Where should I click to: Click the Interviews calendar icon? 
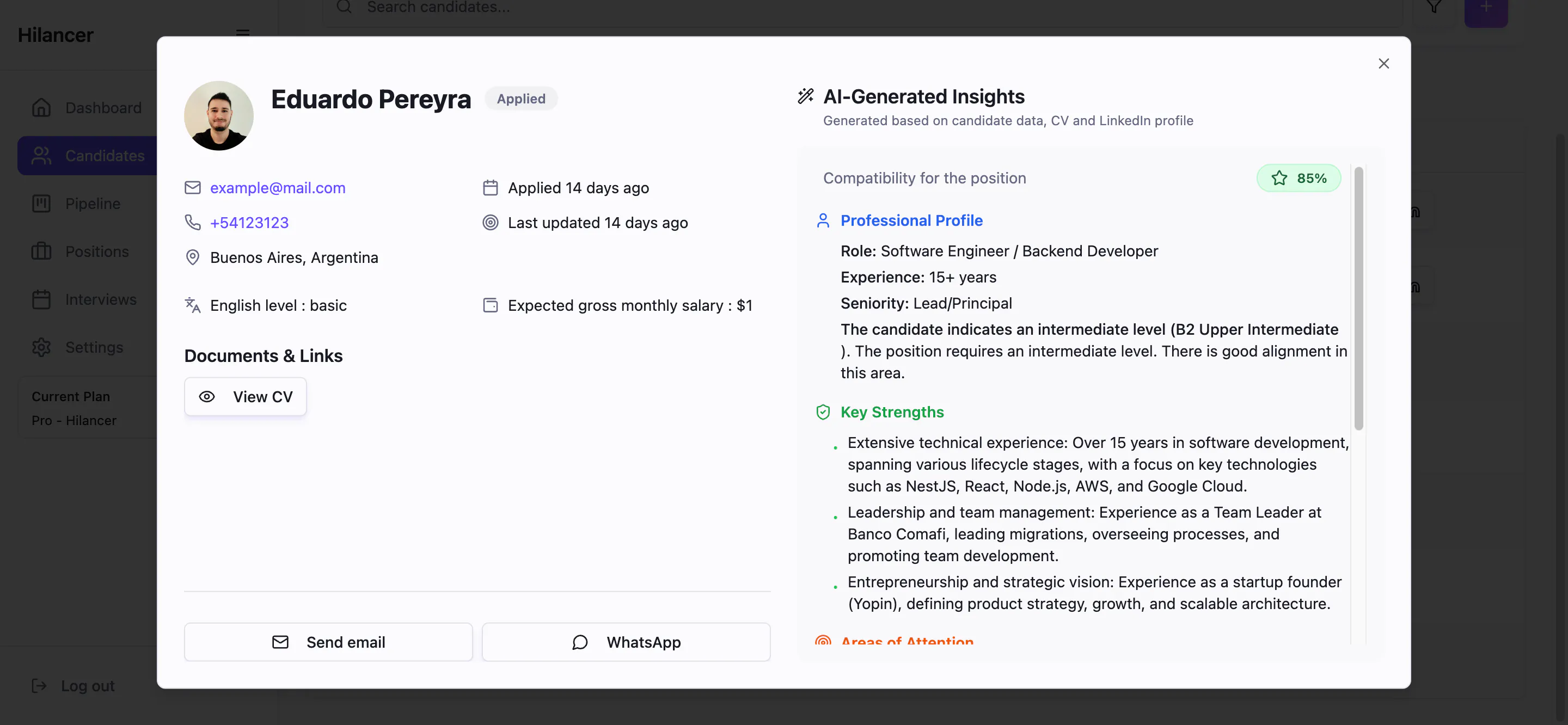[41, 299]
